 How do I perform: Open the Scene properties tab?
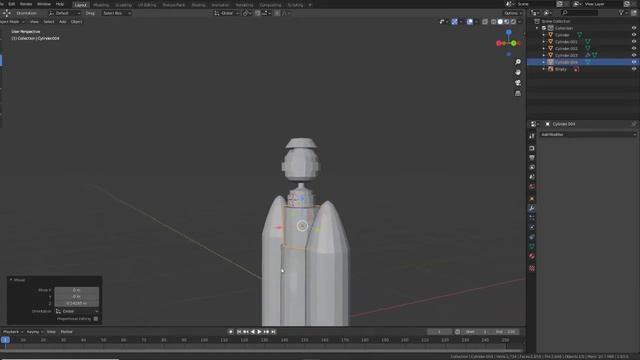531,177
